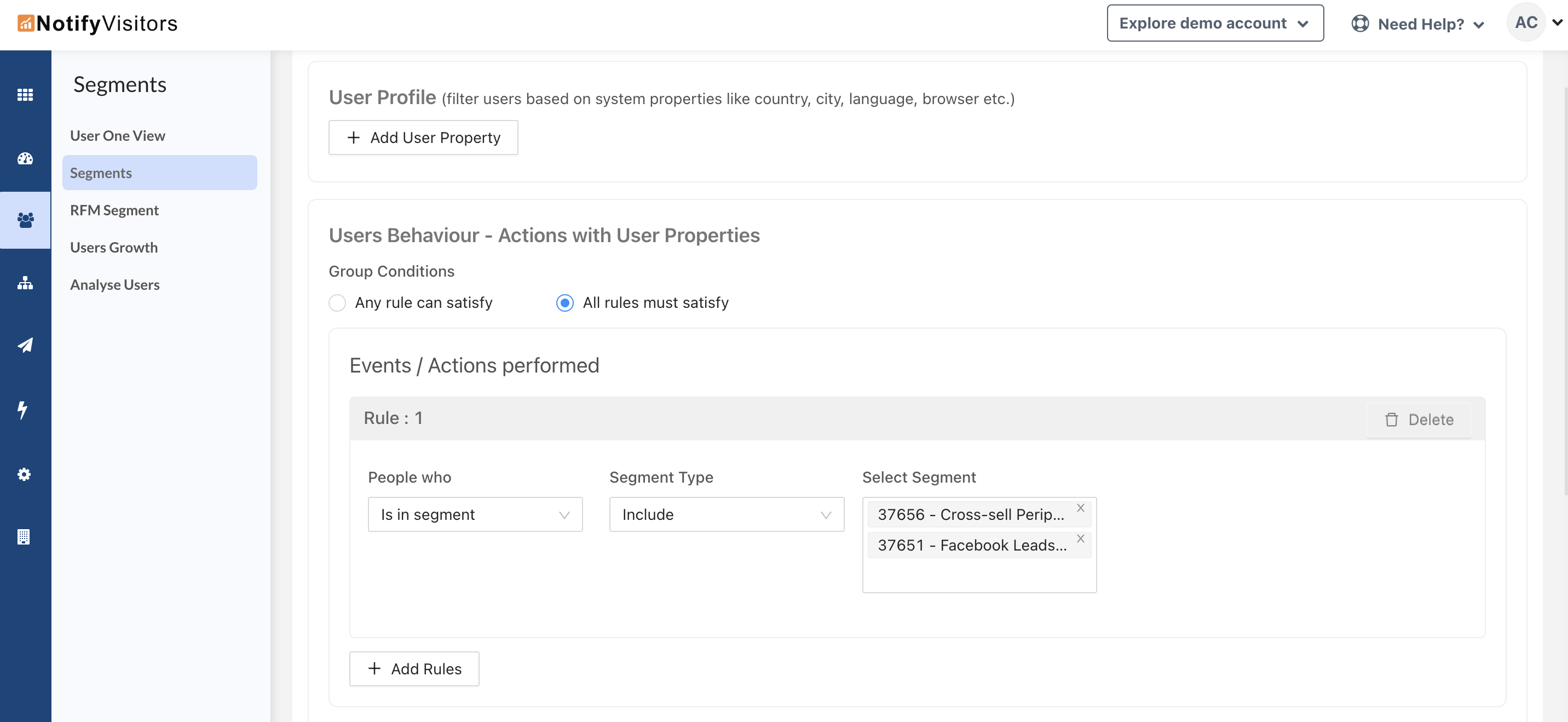Open the hierarchy sitemap sidebar icon

25,283
